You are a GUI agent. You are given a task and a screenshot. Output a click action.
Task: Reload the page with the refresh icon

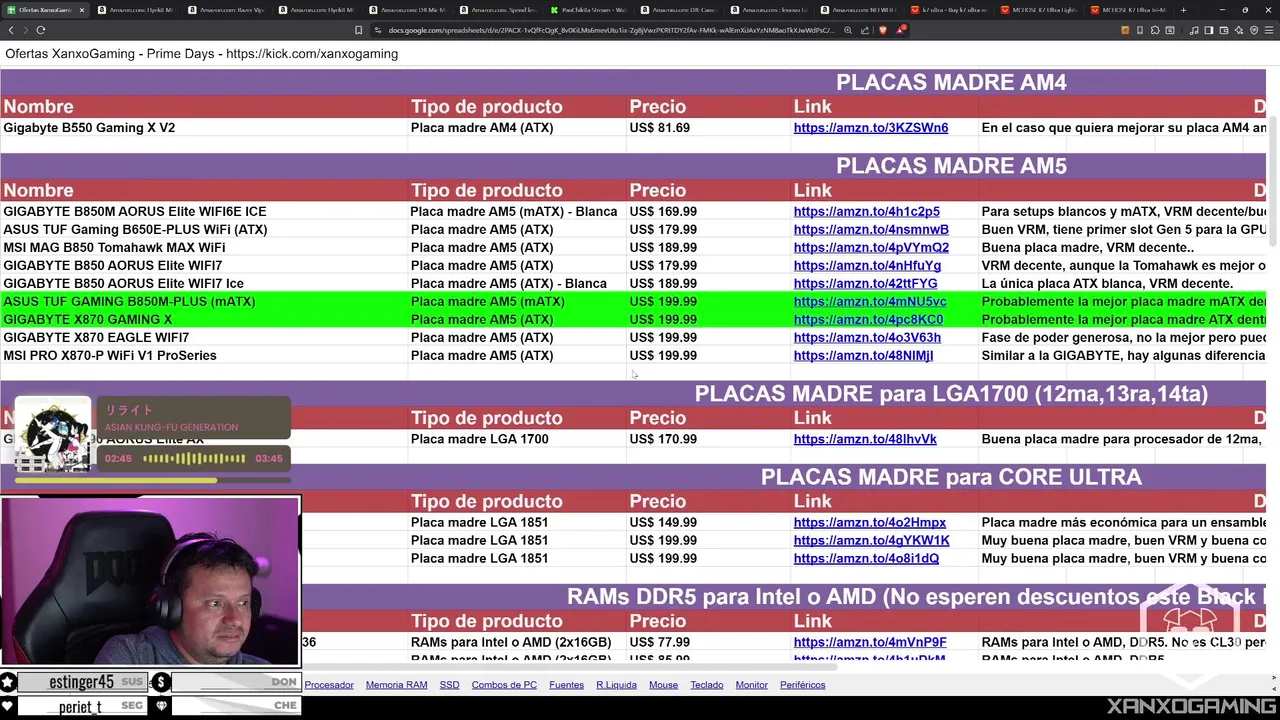41,30
